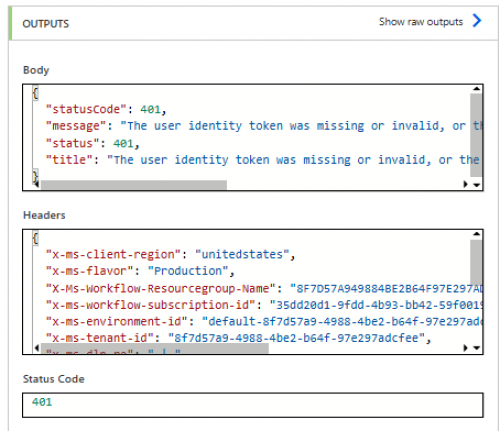Click the up arrow of Headers vertical scrollbar
500x431 pixels.
coord(477,234)
